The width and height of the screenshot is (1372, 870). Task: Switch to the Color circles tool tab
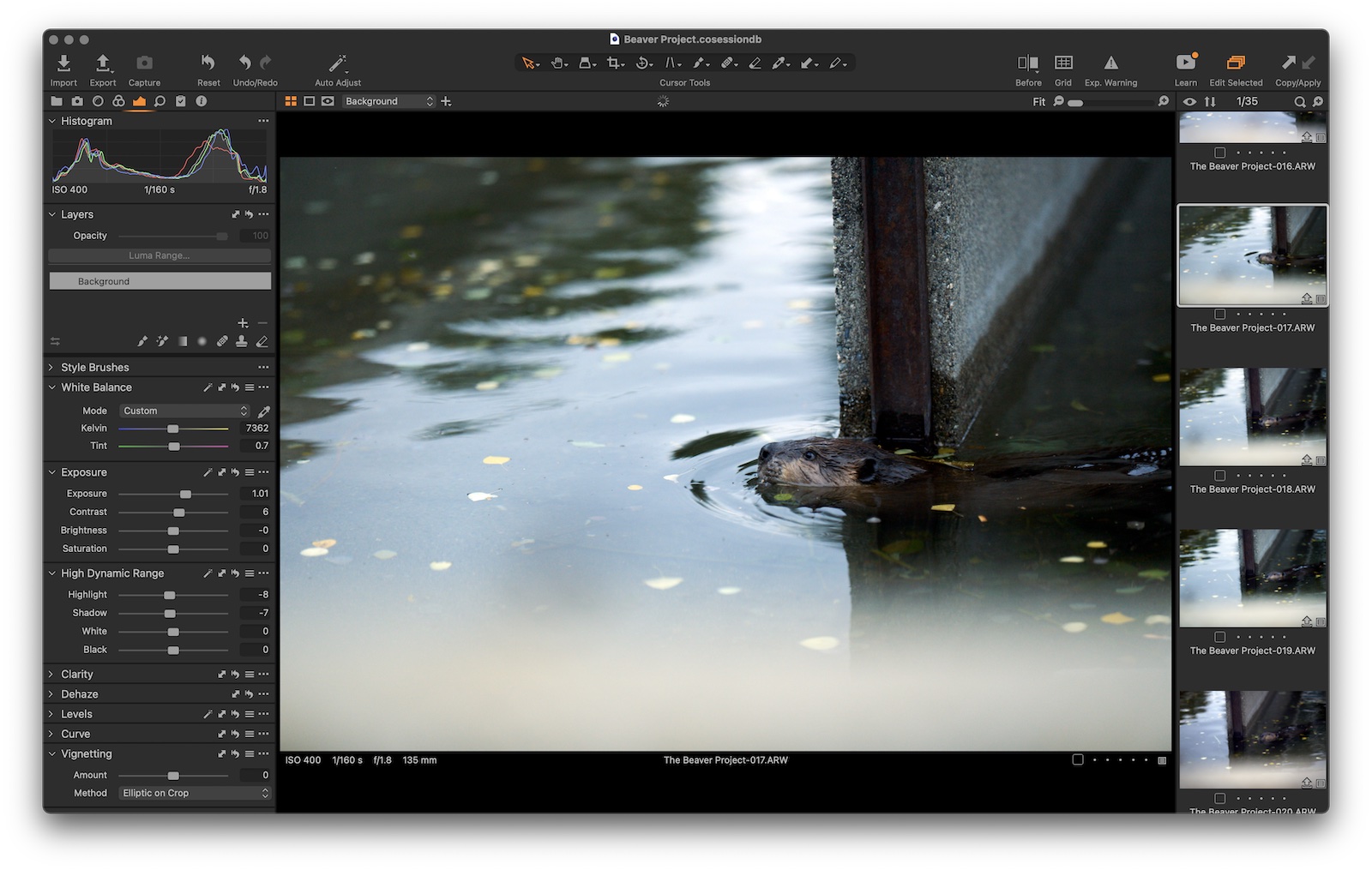point(118,101)
